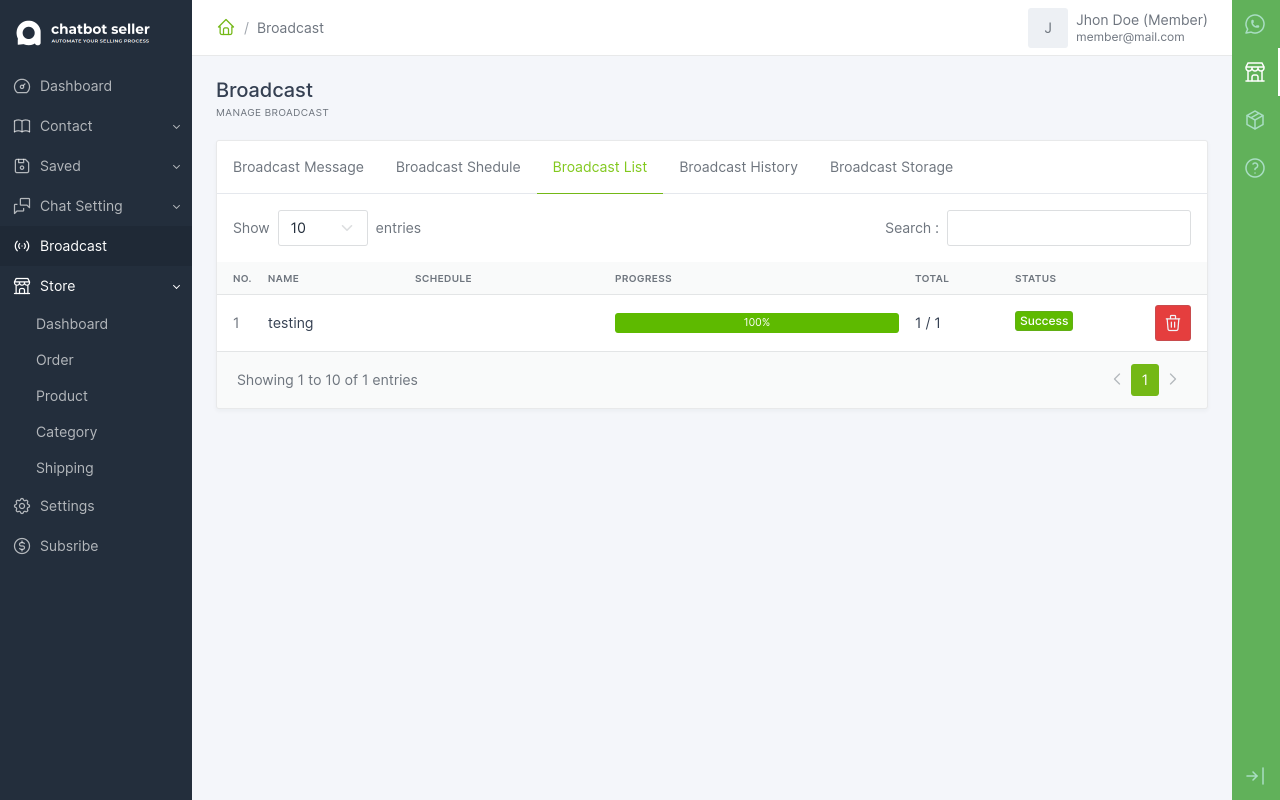Click the Broadcast breadcrumb link
This screenshot has height=800, width=1280.
(x=290, y=28)
